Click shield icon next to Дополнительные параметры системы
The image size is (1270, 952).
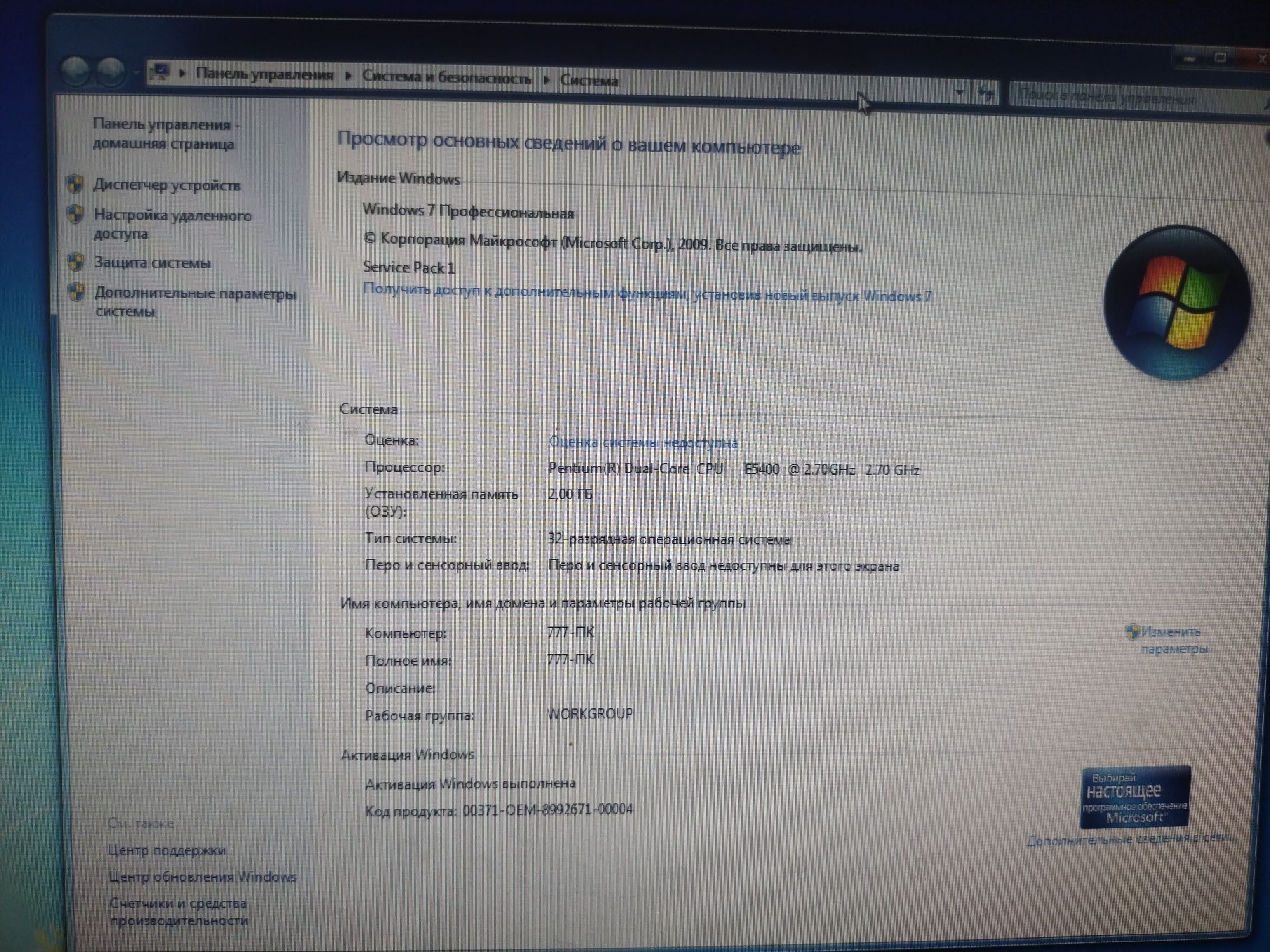pos(77,293)
